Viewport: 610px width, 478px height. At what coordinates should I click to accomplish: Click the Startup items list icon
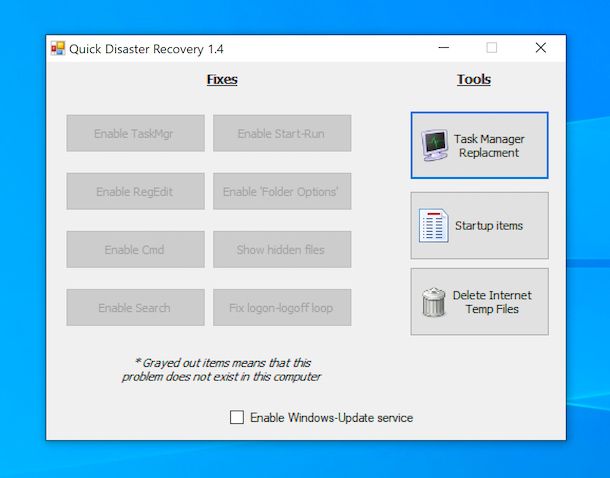434,226
